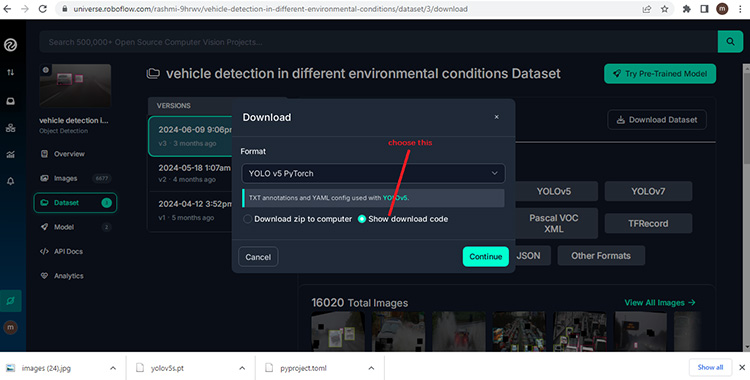Close the Download dialog with X
The image size is (750, 380).
point(496,117)
